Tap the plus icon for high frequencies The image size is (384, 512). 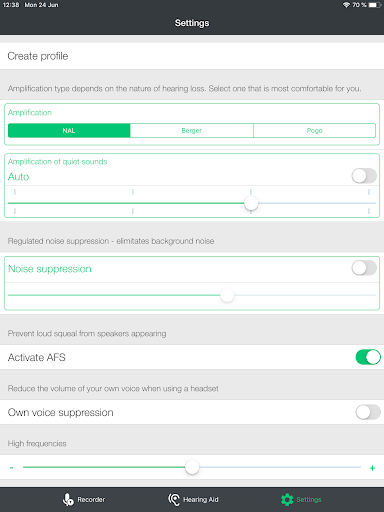click(372, 468)
